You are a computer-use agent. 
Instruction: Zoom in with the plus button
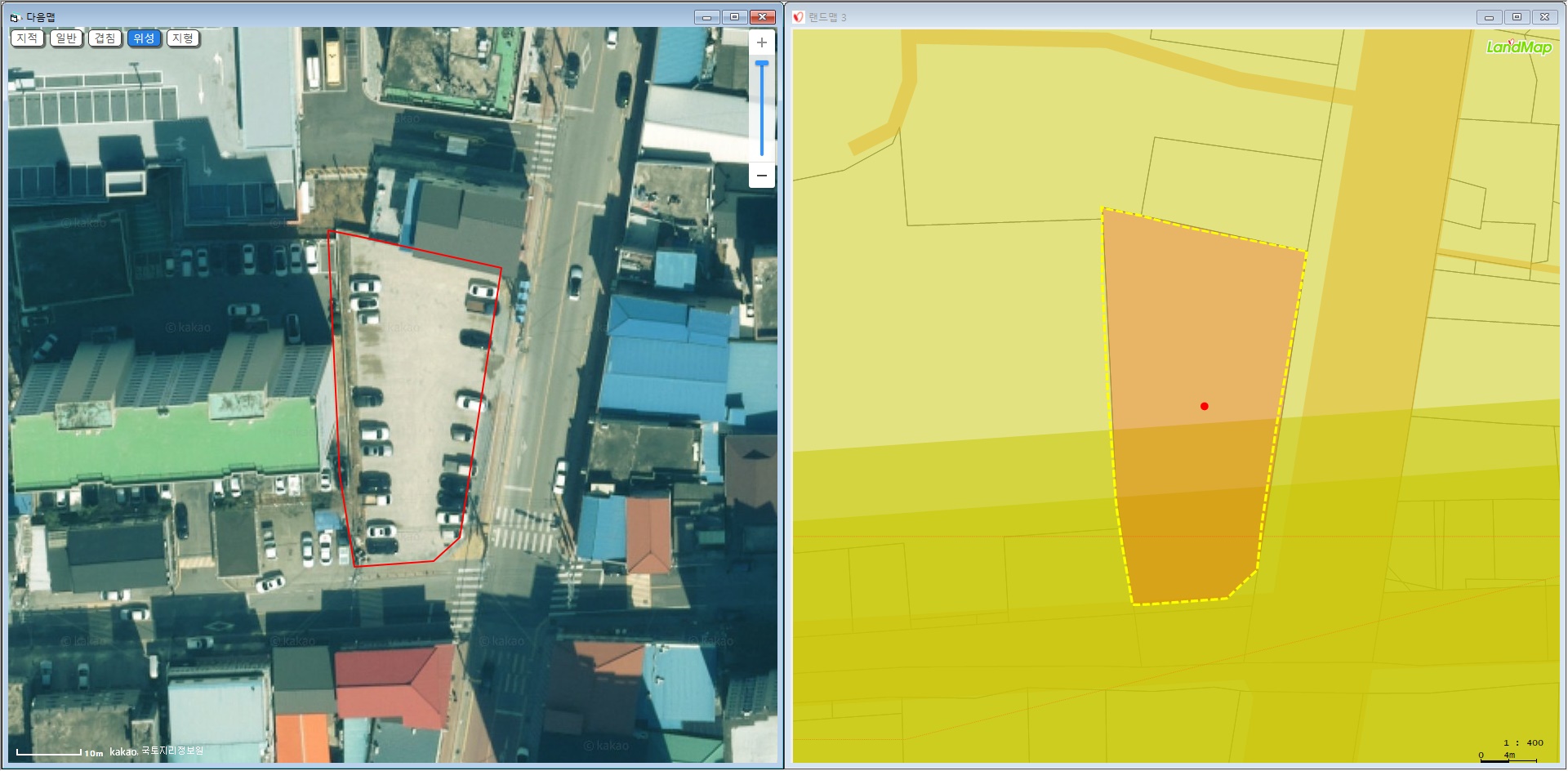coord(761,43)
